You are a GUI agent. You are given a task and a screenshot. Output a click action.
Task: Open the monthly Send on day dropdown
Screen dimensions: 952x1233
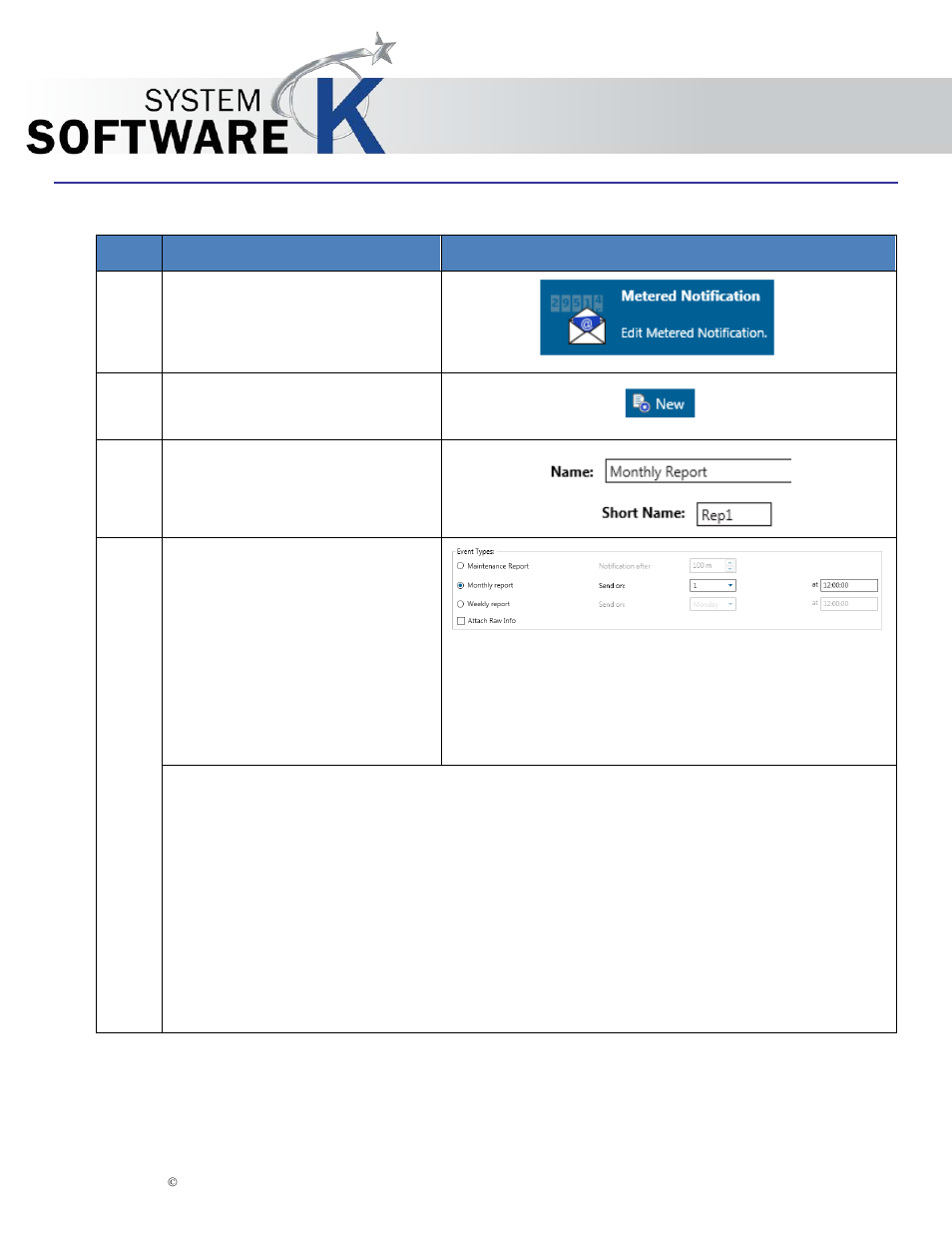pos(713,585)
